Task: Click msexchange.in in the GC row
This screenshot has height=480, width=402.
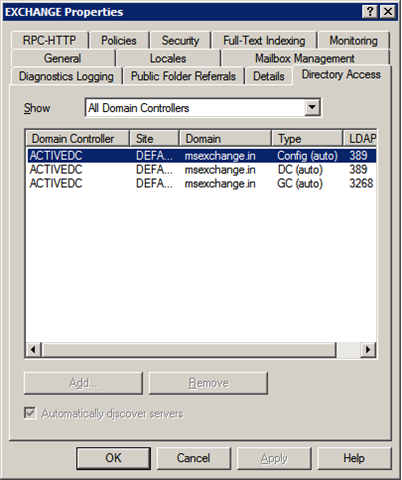Action: pos(220,183)
